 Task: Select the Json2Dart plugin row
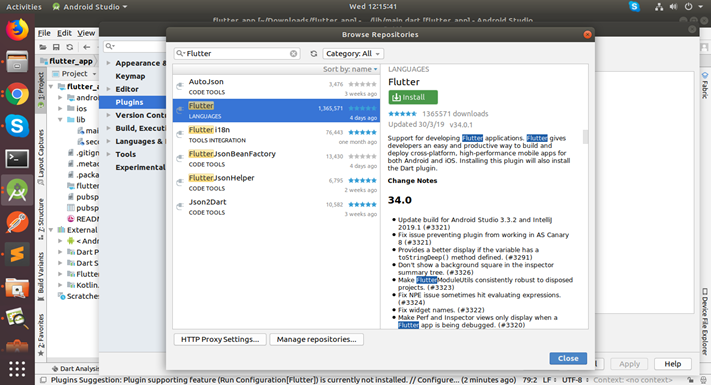pos(276,207)
